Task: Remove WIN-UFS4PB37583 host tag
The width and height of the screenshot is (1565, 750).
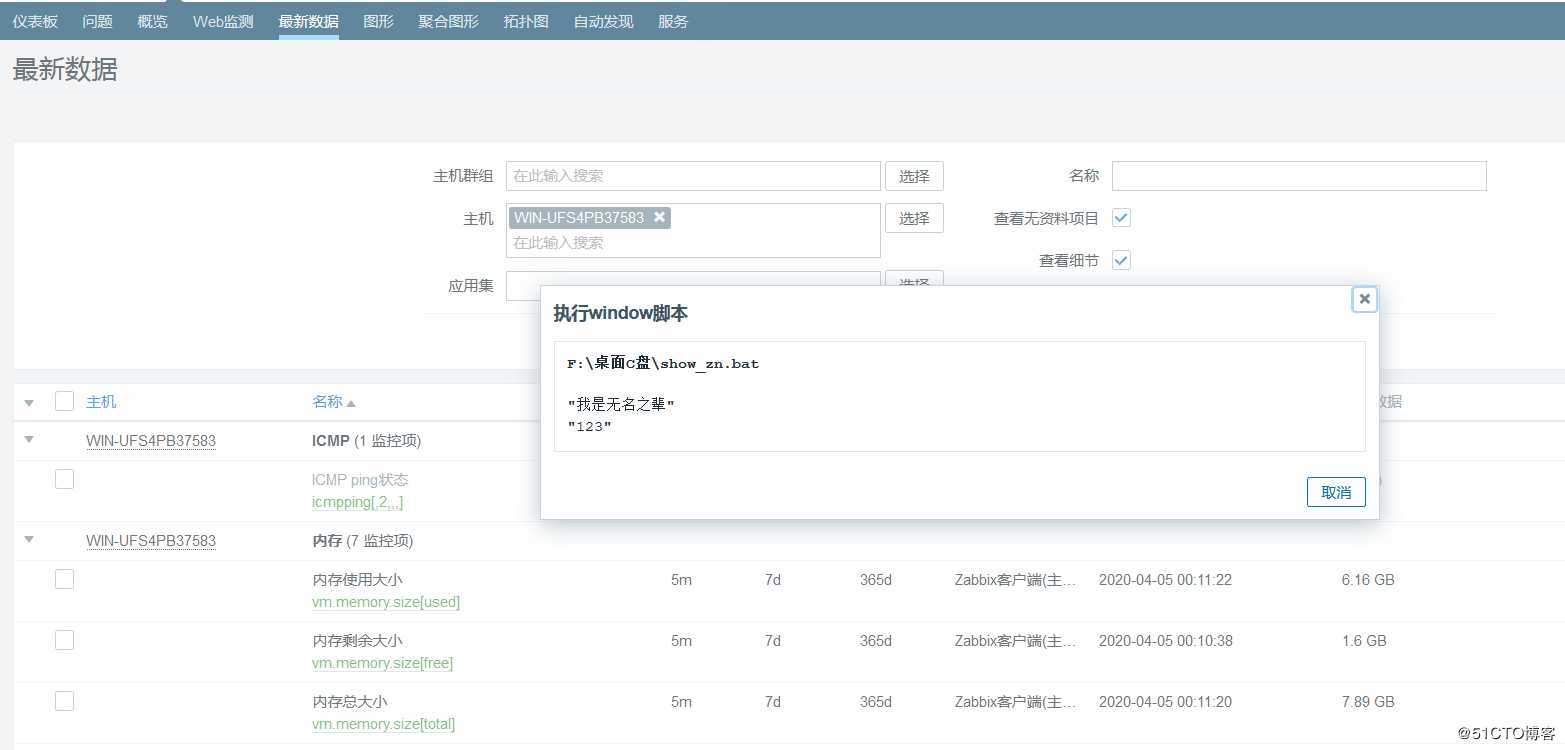Action: pos(659,217)
